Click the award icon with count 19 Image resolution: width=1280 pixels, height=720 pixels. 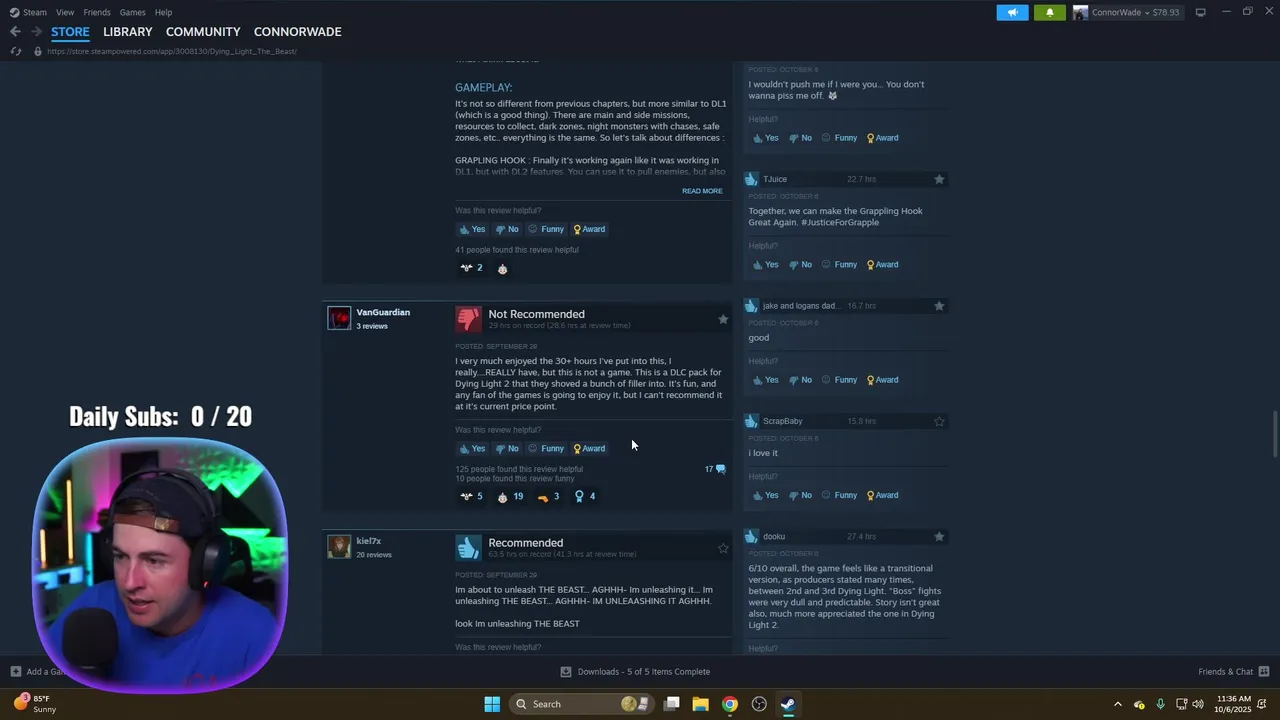point(510,496)
